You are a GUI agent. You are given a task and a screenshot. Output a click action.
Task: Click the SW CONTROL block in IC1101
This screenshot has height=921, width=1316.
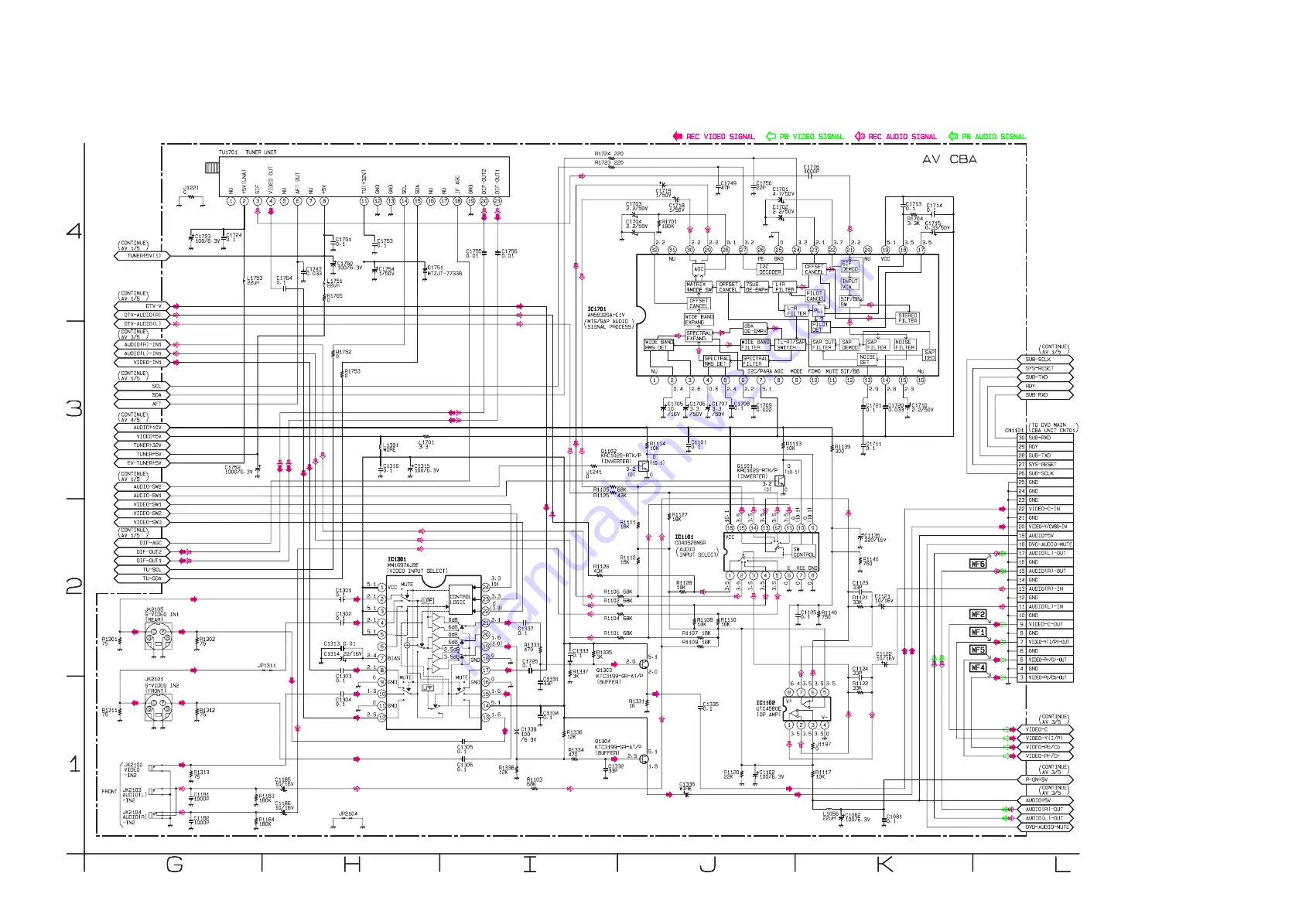click(x=804, y=552)
